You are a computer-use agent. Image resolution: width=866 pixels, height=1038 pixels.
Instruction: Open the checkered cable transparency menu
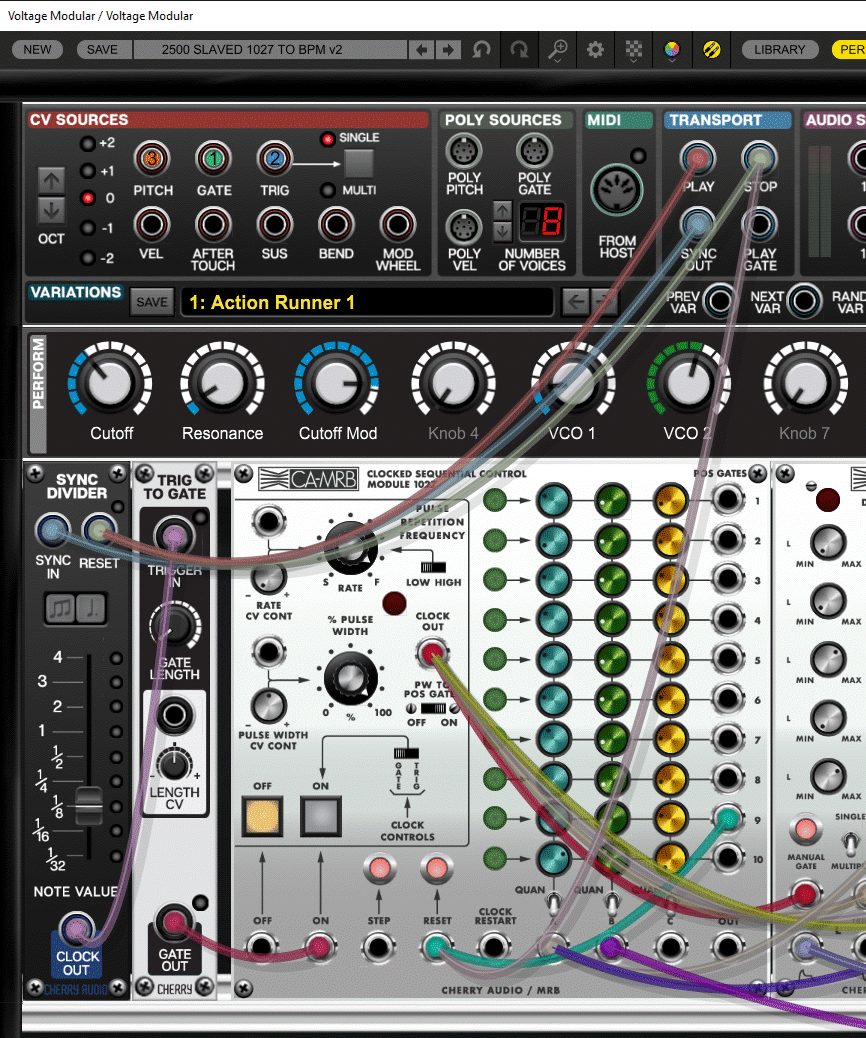click(634, 50)
